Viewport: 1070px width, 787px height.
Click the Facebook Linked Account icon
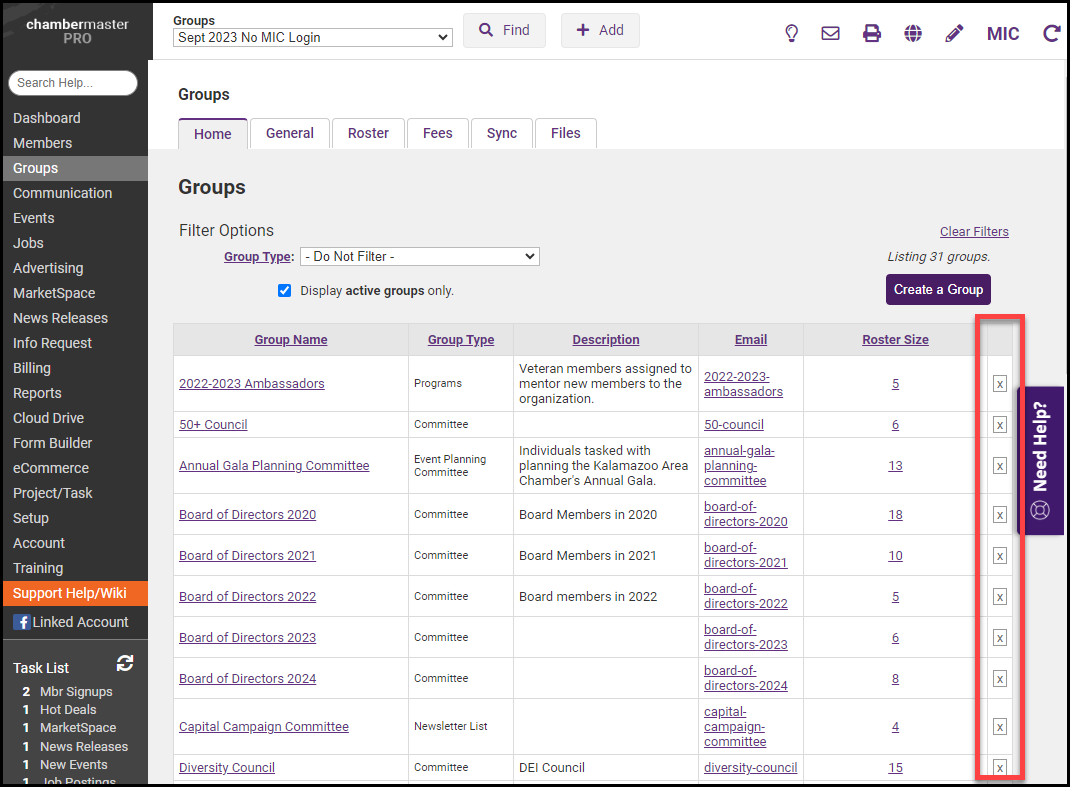[x=21, y=622]
